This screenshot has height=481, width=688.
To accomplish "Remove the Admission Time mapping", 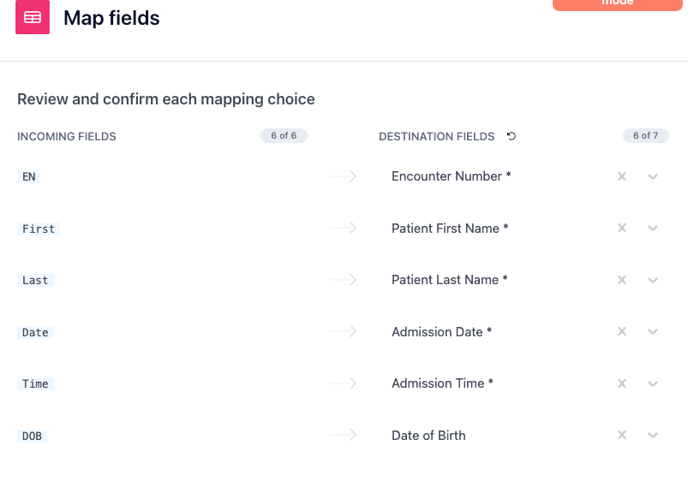I will click(x=622, y=384).
